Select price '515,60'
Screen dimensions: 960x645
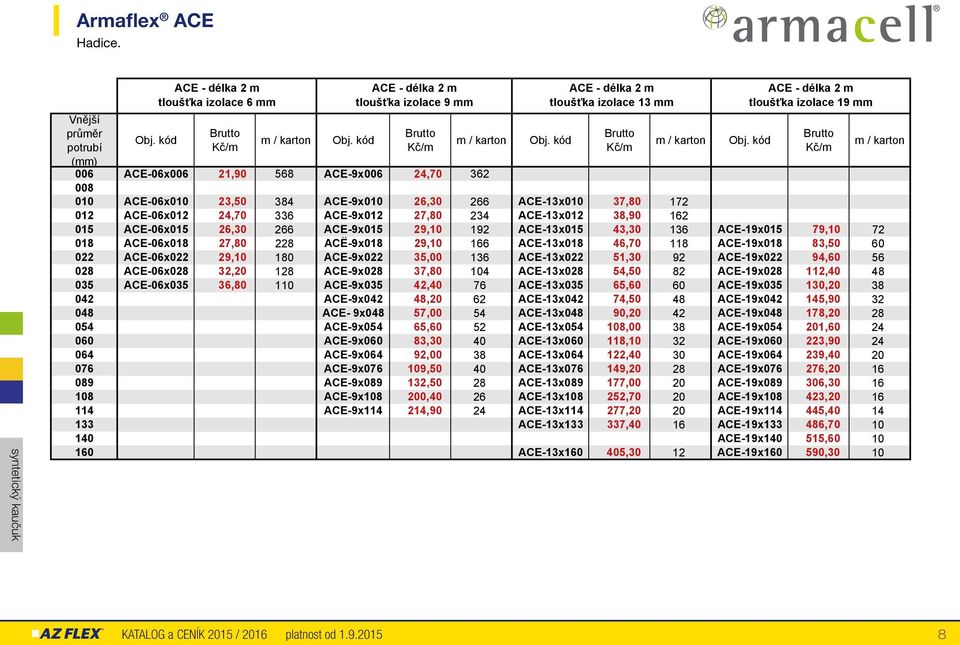pos(823,438)
